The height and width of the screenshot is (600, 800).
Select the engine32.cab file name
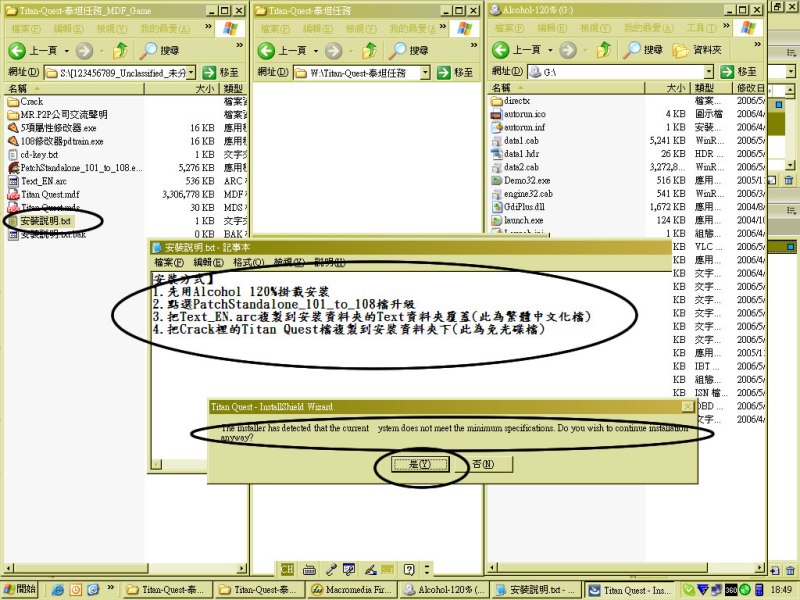tap(528, 194)
